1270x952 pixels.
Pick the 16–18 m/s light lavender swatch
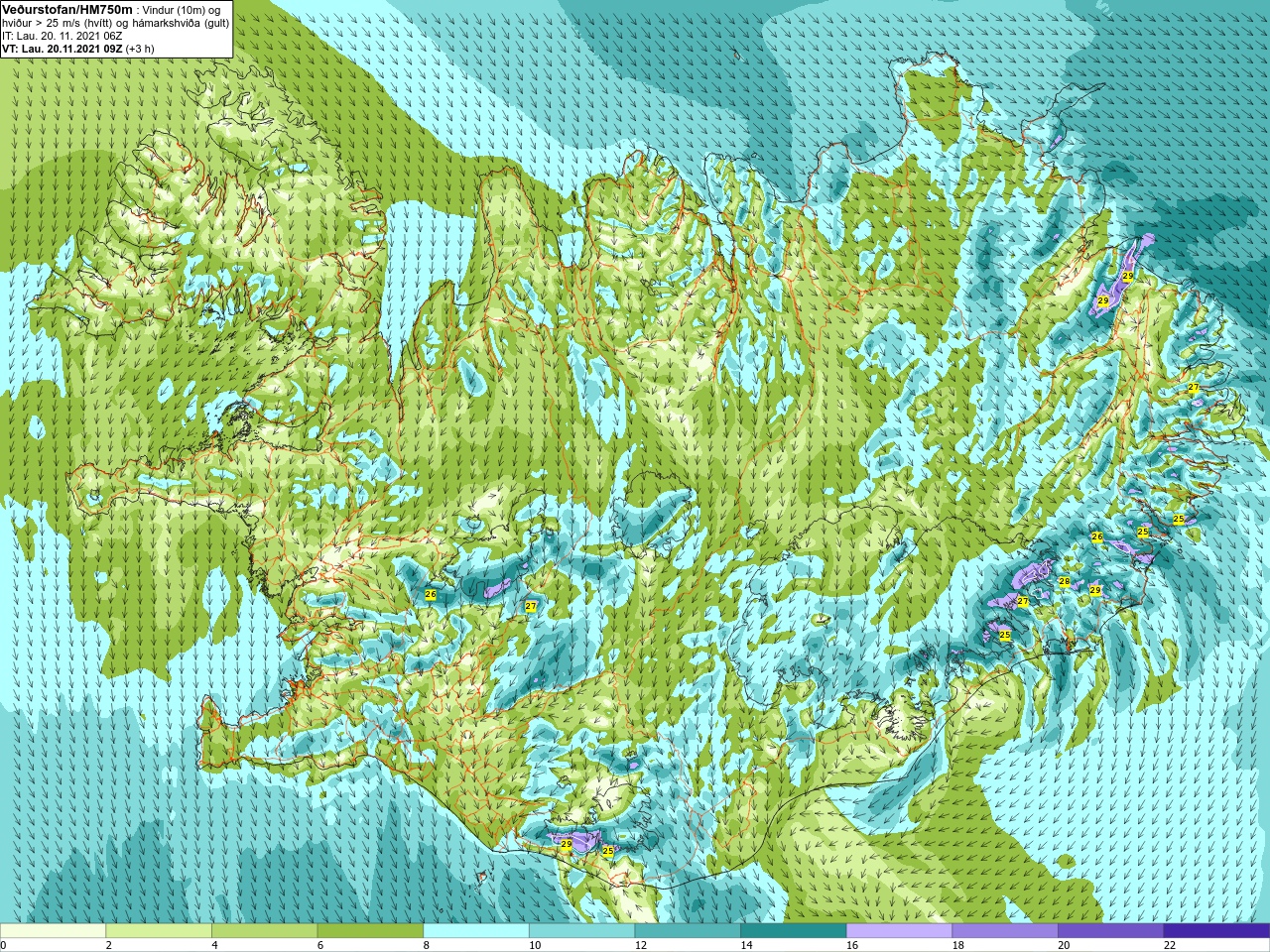[900, 931]
